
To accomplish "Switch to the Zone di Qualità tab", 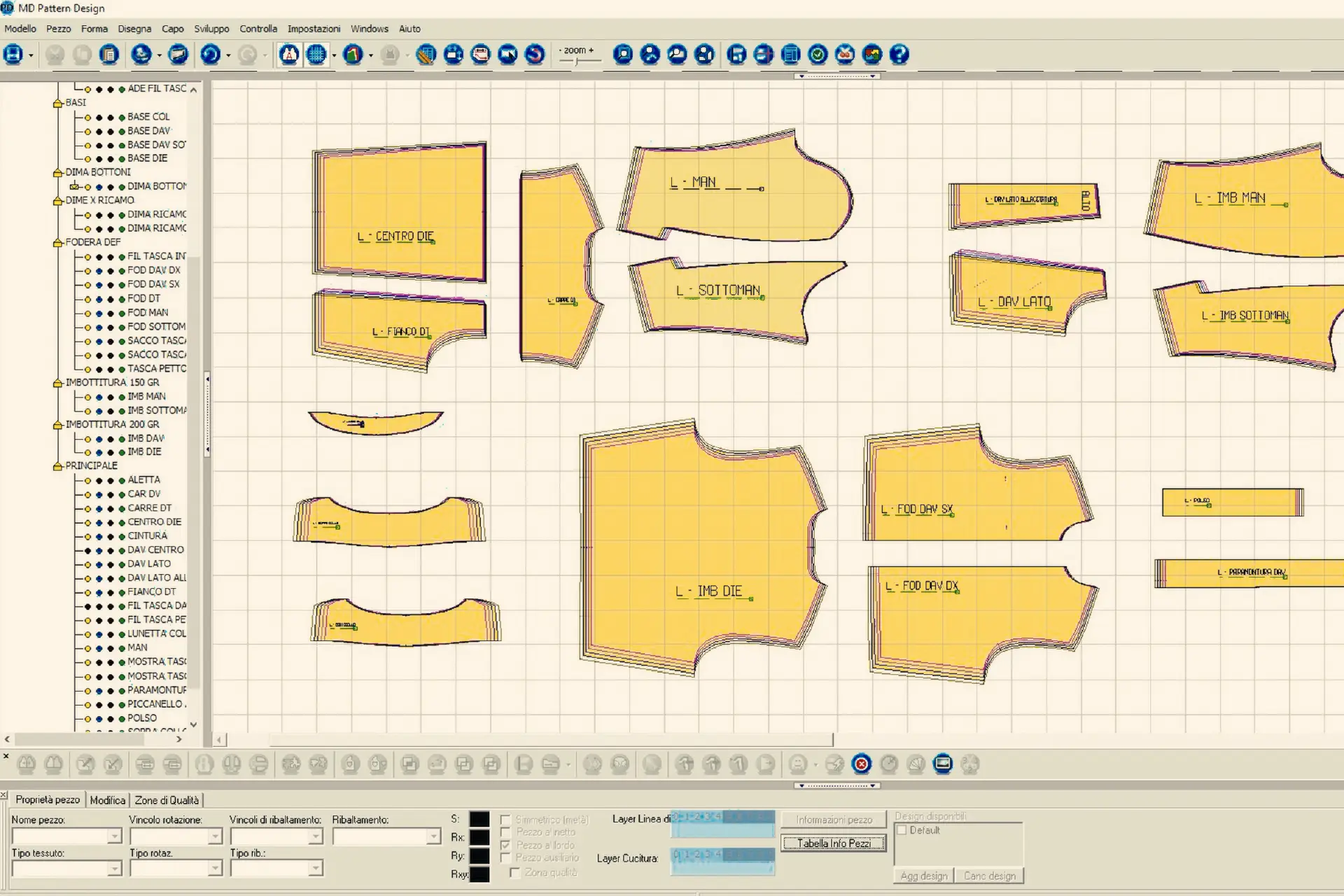I will coord(167,800).
